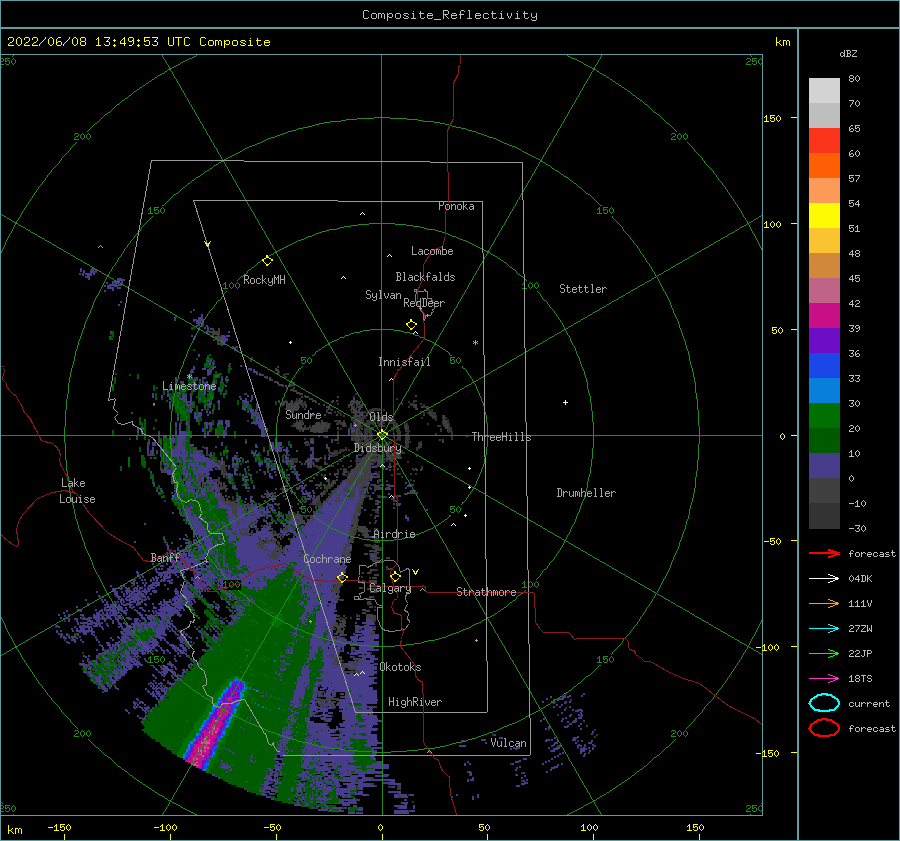Select the 10 dBZ slate purple swatch
The width and height of the screenshot is (900, 841).
click(x=824, y=466)
